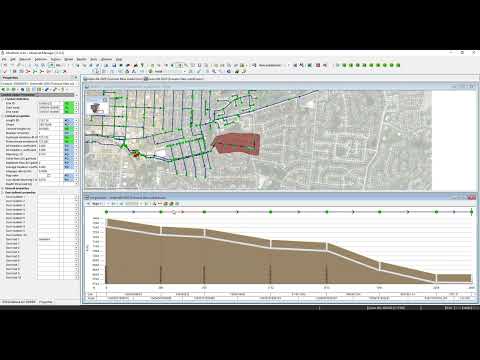The image size is (480, 360).
Task: Expand the General properties section
Action: 3,188
